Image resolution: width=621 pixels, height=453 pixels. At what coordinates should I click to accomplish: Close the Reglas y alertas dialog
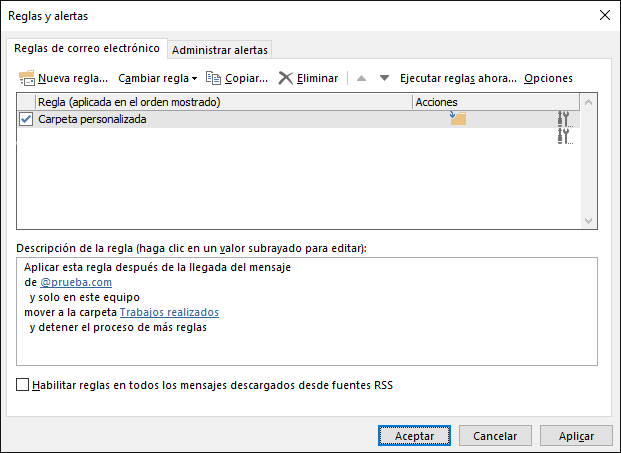point(604,15)
